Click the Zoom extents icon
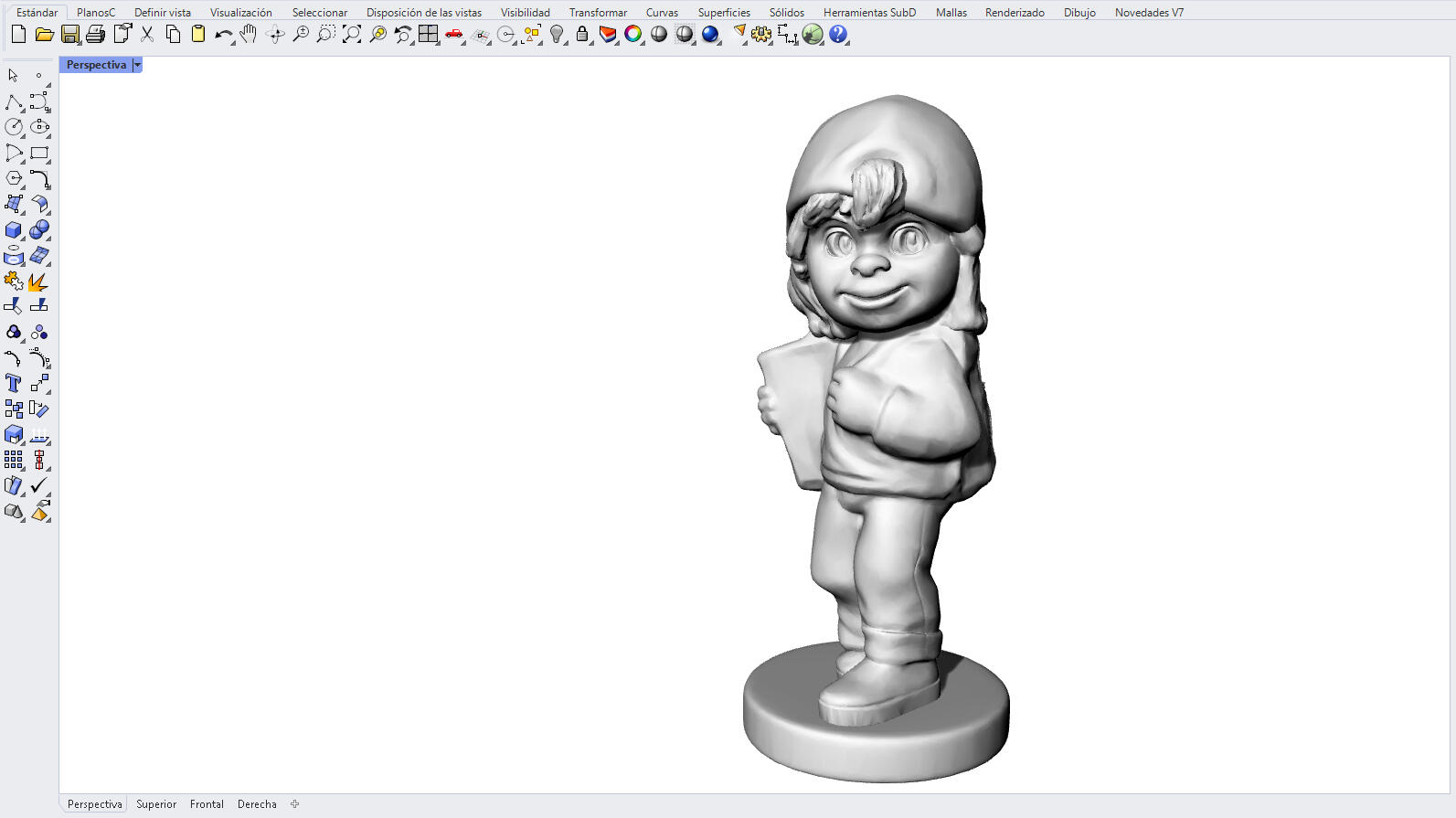This screenshot has width=1456, height=818. [352, 35]
